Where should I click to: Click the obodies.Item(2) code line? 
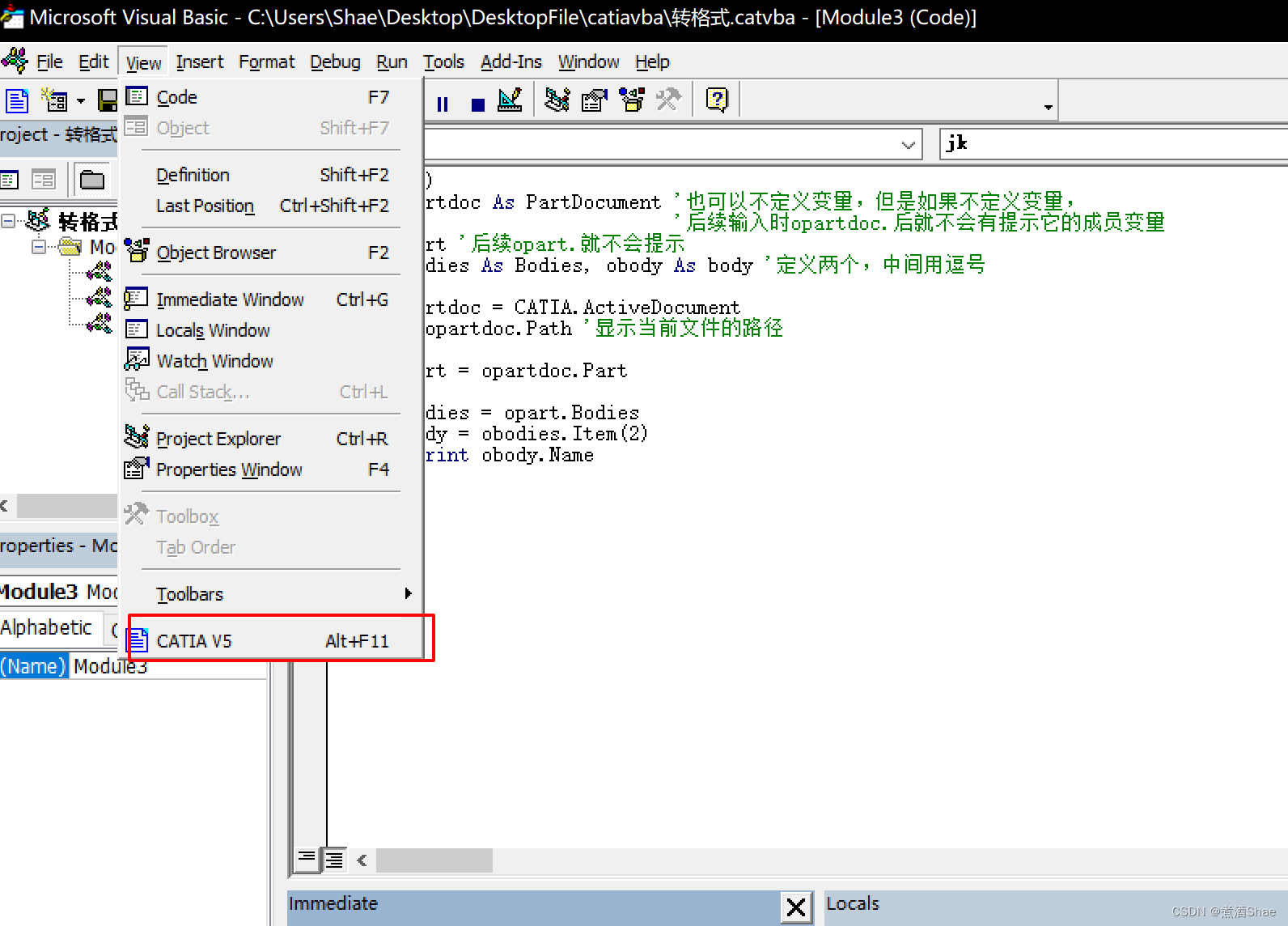coord(537,434)
